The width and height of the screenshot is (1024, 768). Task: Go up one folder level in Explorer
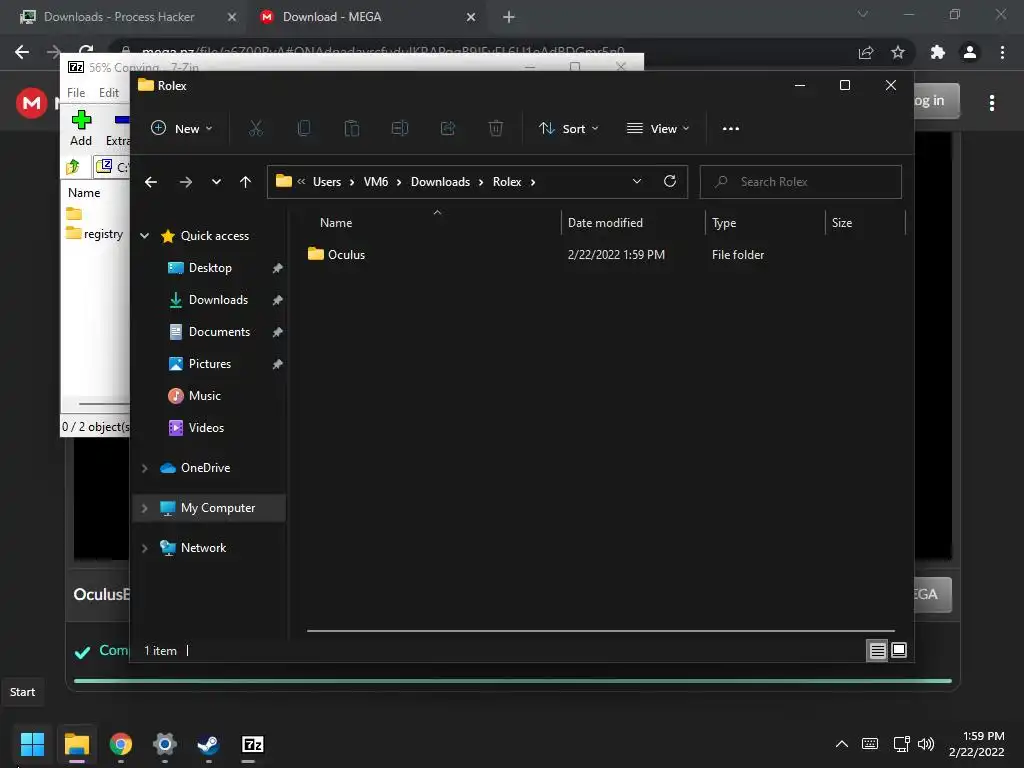pyautogui.click(x=246, y=182)
